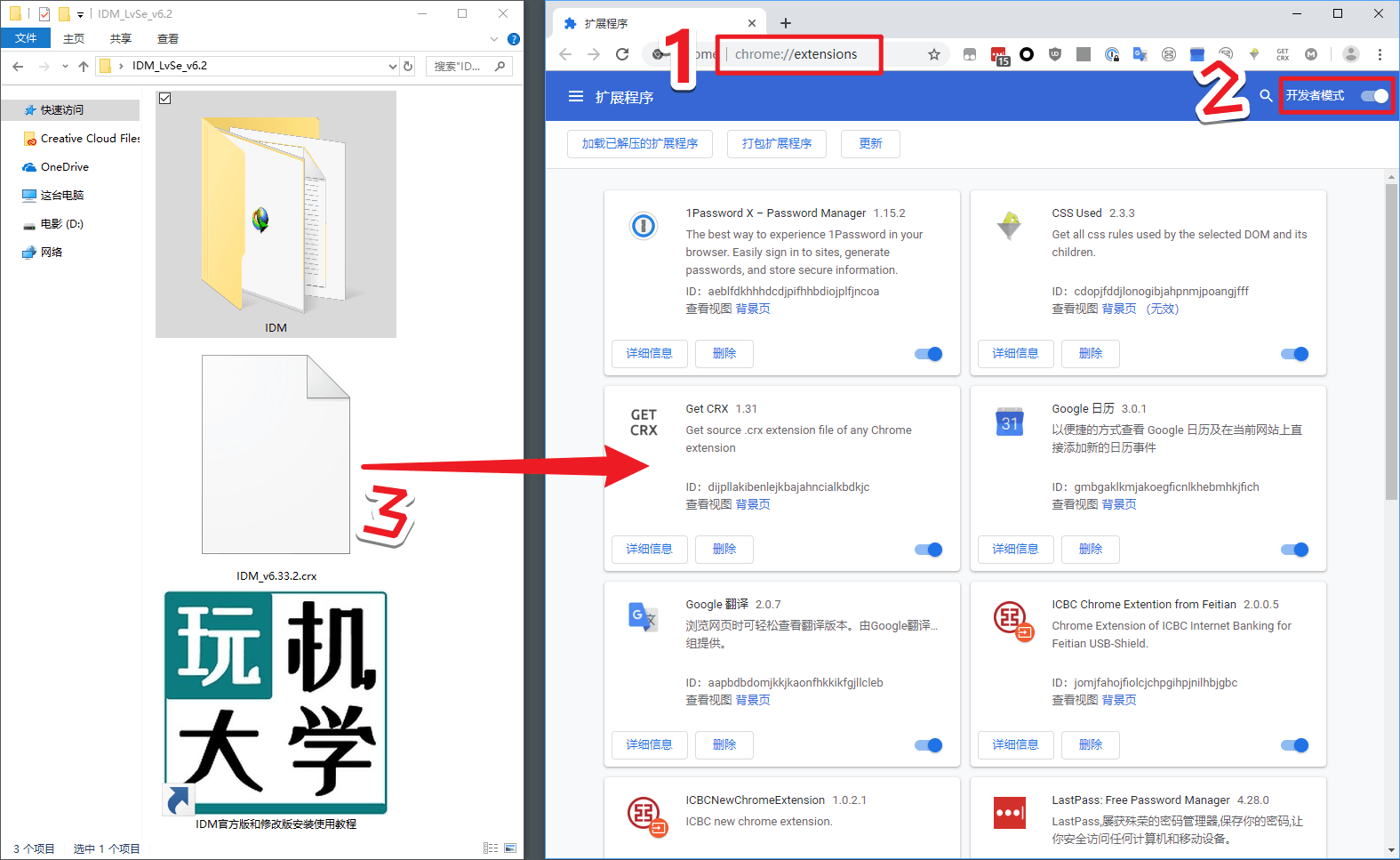1400x860 pixels.
Task: Click 加载已解压的扩展程序 button
Action: coord(639,143)
